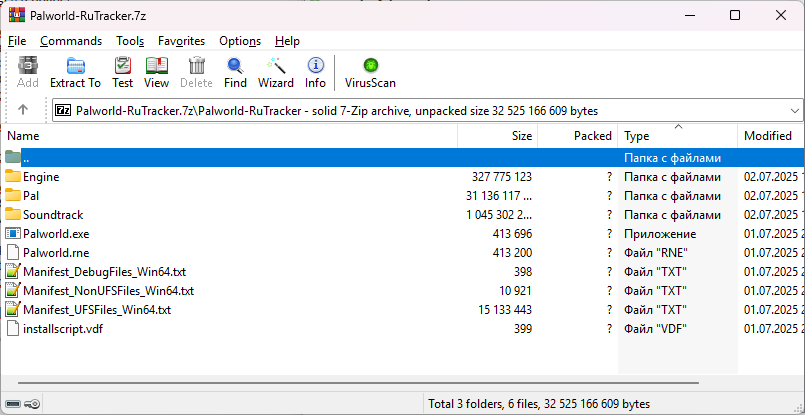Select installscript.vdf file name
Viewport: 805px width, 415px height.
[x=63, y=329]
